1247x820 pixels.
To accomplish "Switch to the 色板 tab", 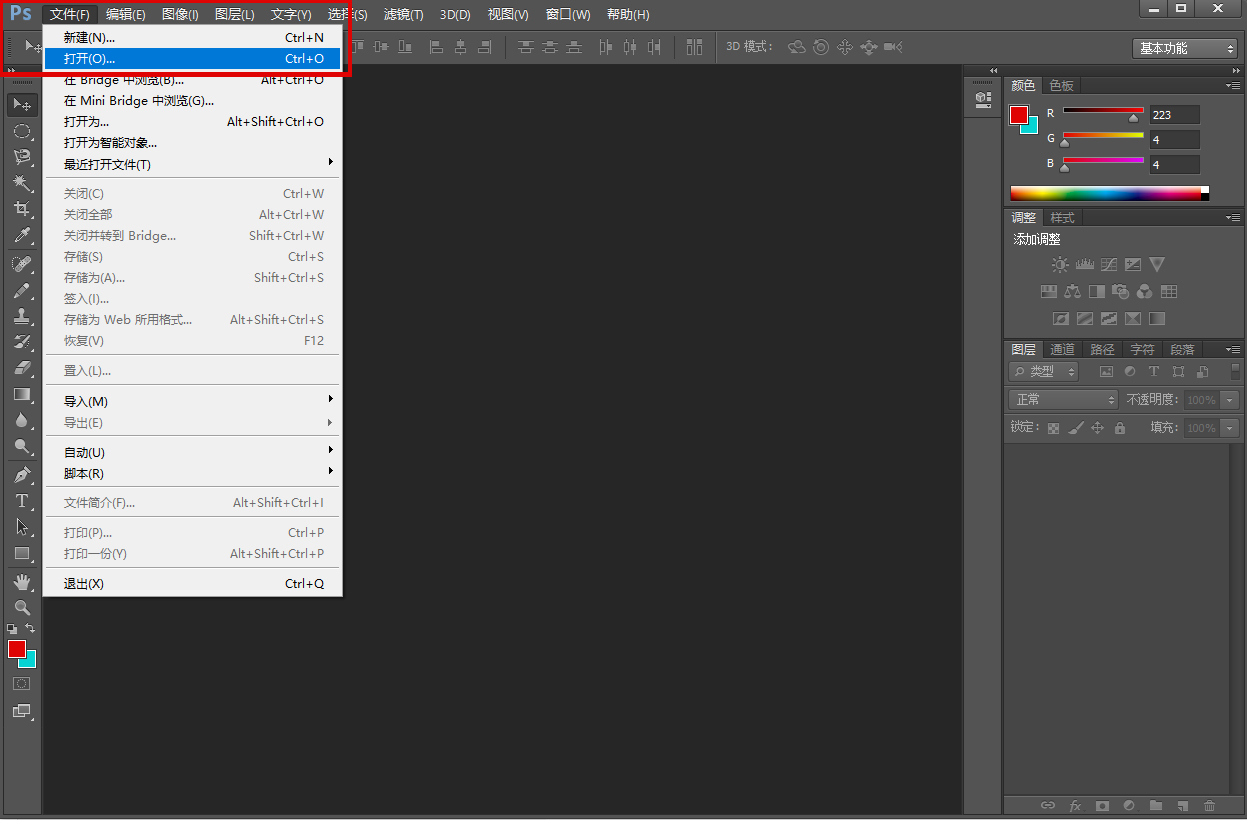I will pos(1061,86).
